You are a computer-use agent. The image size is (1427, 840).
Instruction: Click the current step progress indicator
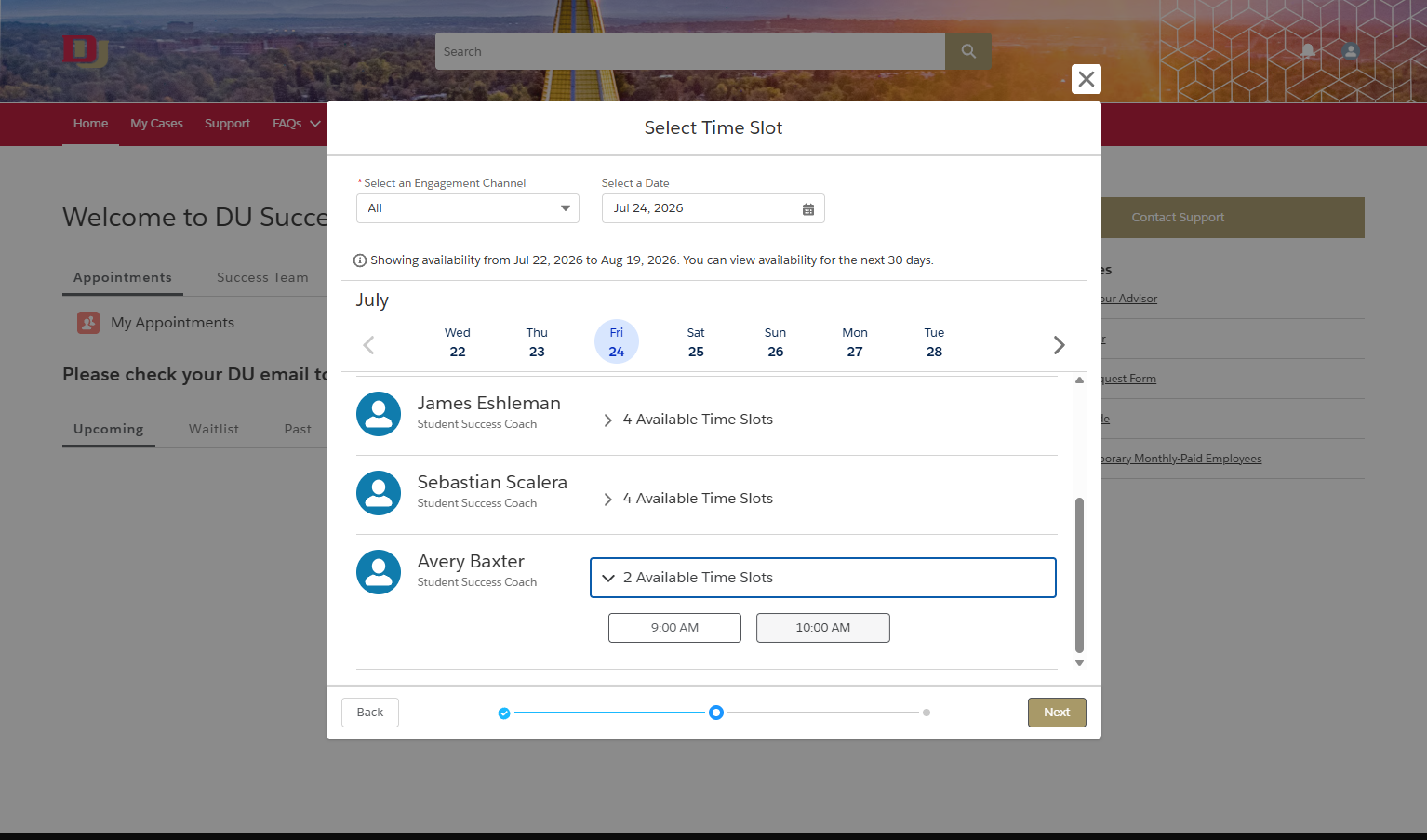(x=716, y=713)
